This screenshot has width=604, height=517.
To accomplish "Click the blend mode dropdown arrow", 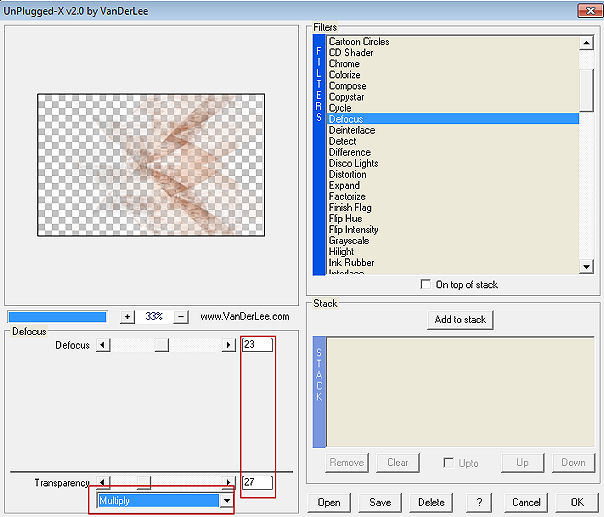I will click(227, 500).
